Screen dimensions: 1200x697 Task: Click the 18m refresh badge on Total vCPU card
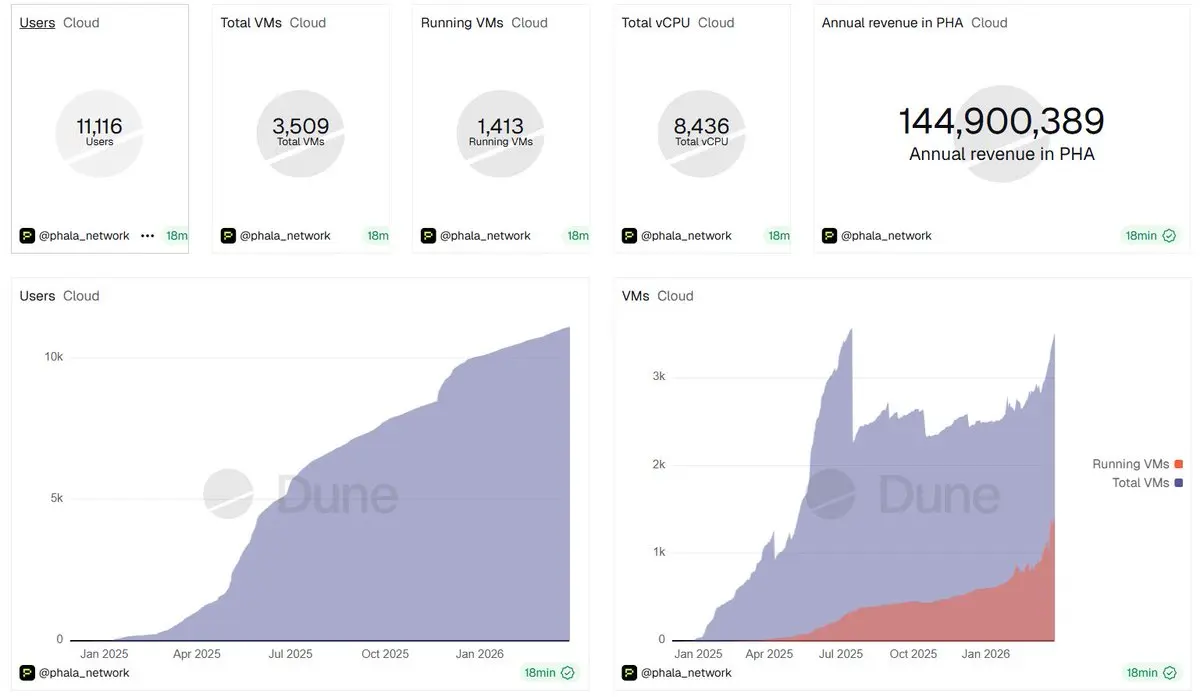tap(778, 236)
